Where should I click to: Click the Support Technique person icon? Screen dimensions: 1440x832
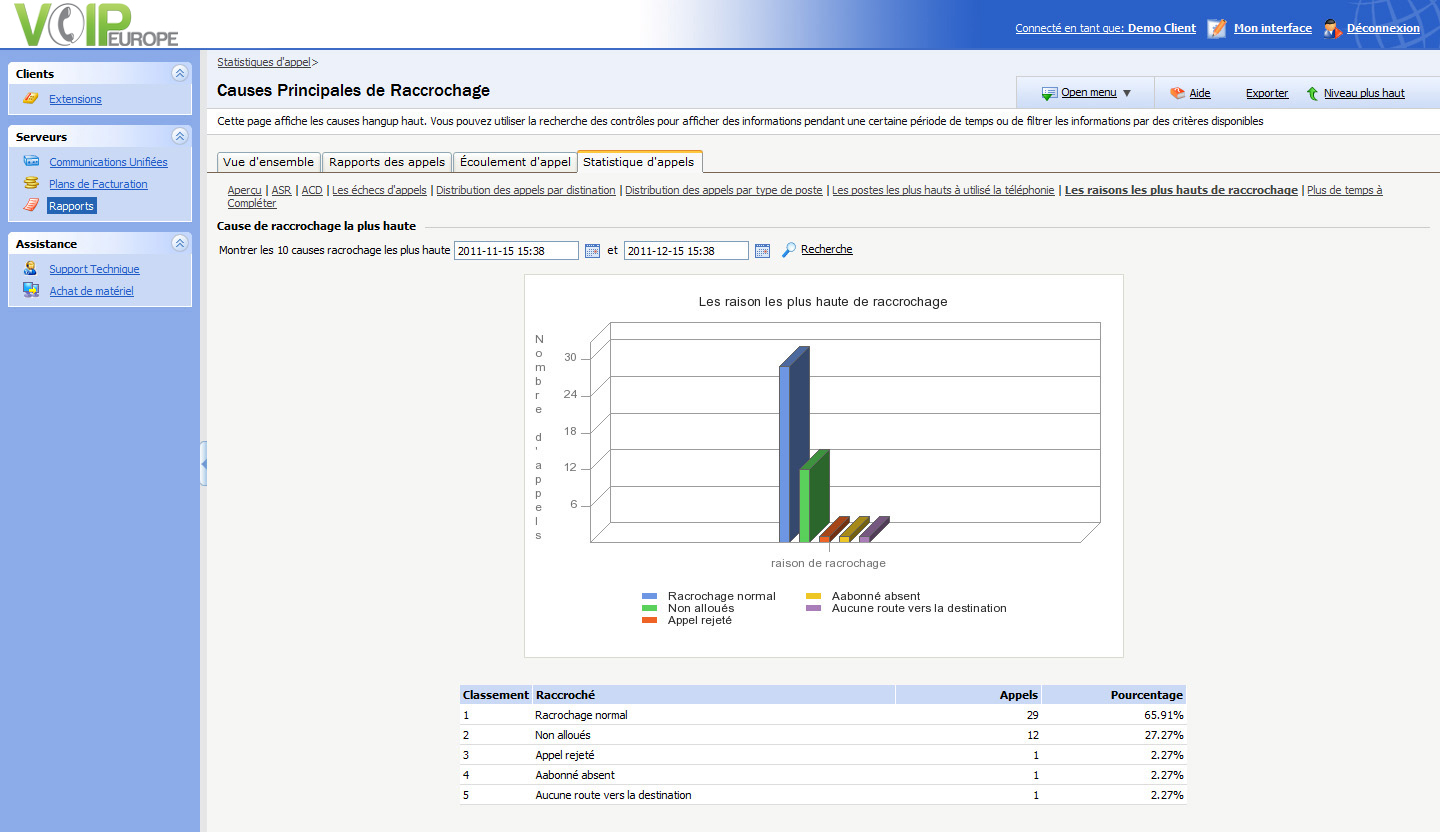[31, 268]
